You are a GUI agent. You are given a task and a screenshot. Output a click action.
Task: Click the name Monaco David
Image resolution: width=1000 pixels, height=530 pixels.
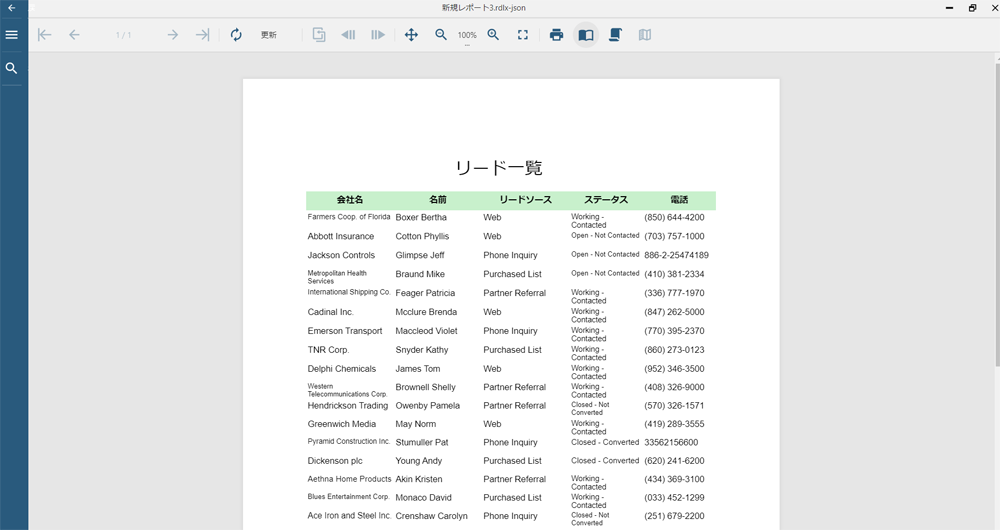(x=423, y=497)
